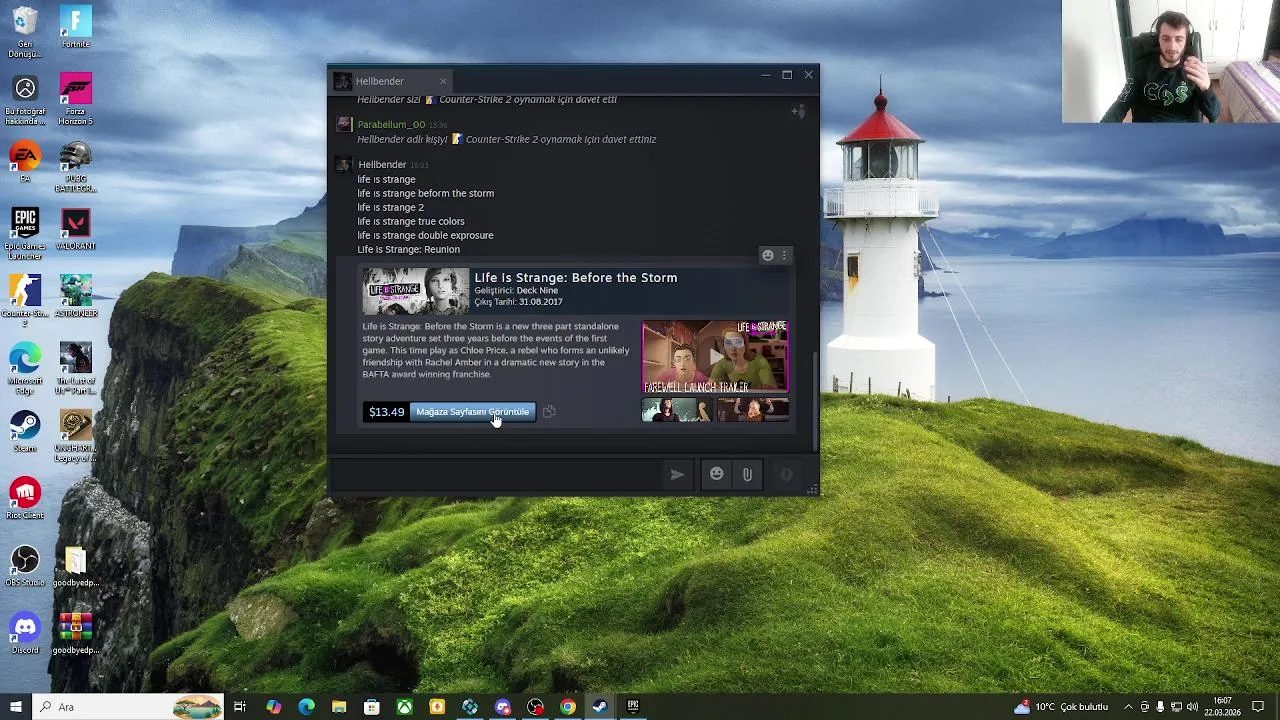Click the add friend to chat icon
Image resolution: width=1280 pixels, height=720 pixels.
(798, 111)
